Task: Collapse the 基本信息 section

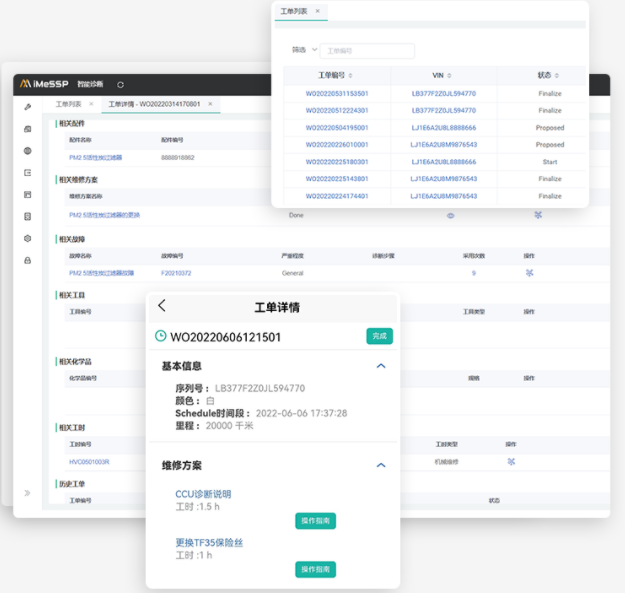Action: click(381, 366)
